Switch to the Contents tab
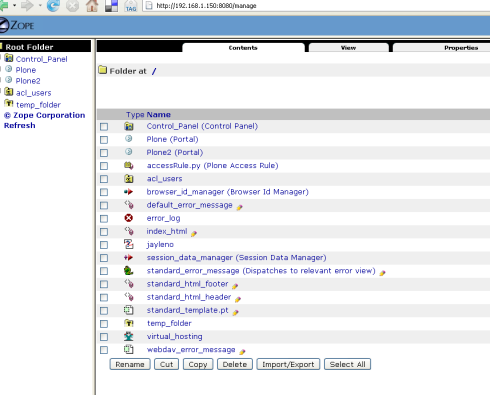 243,48
